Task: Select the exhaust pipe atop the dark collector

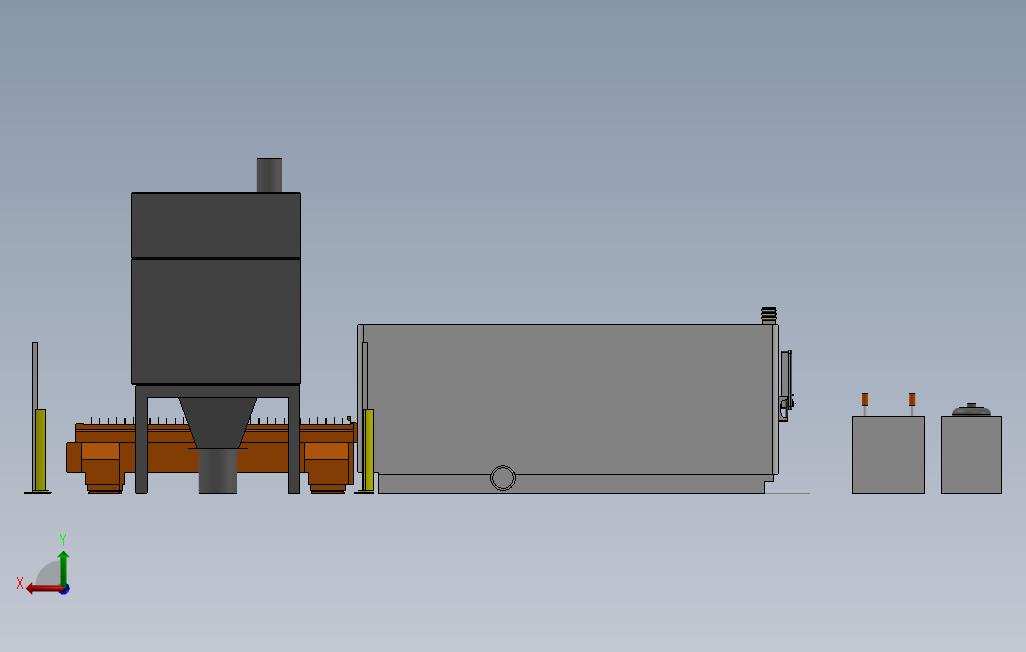Action: pyautogui.click(x=269, y=175)
